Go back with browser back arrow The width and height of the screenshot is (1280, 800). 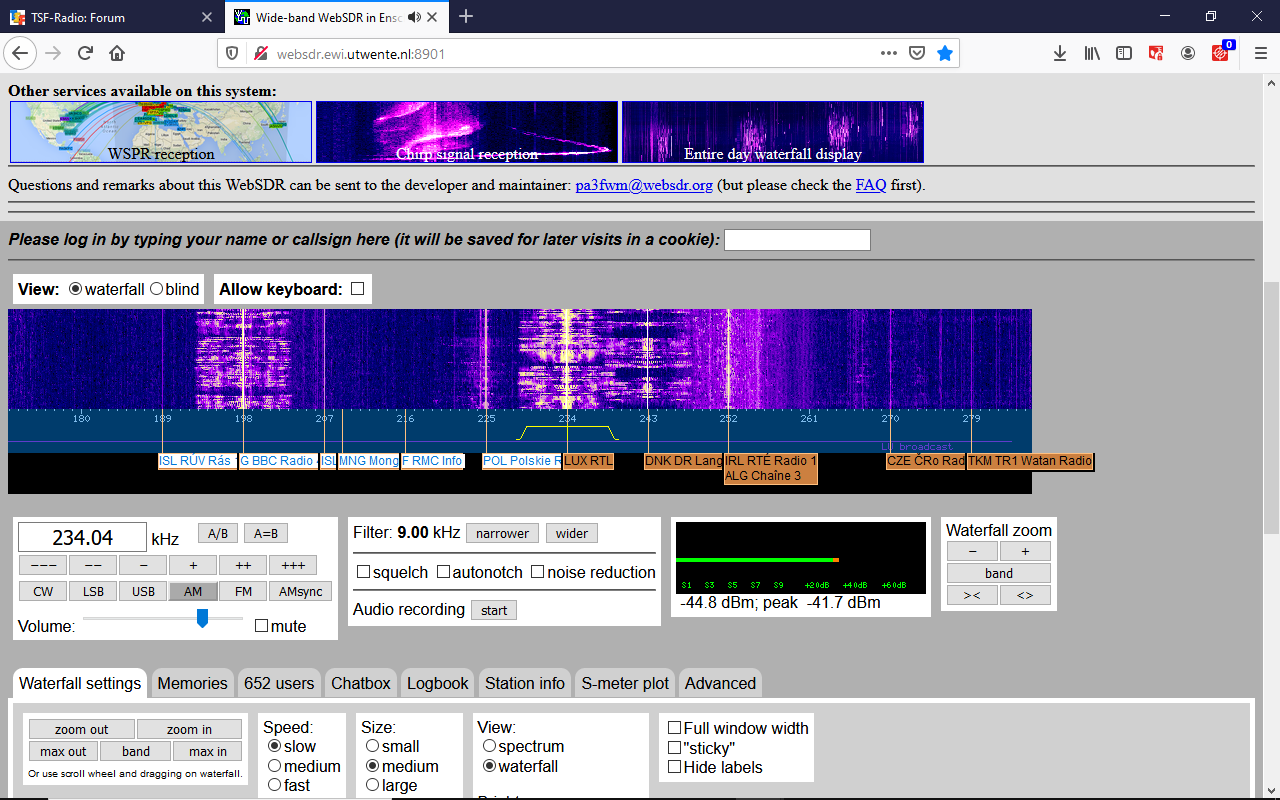(x=20, y=53)
